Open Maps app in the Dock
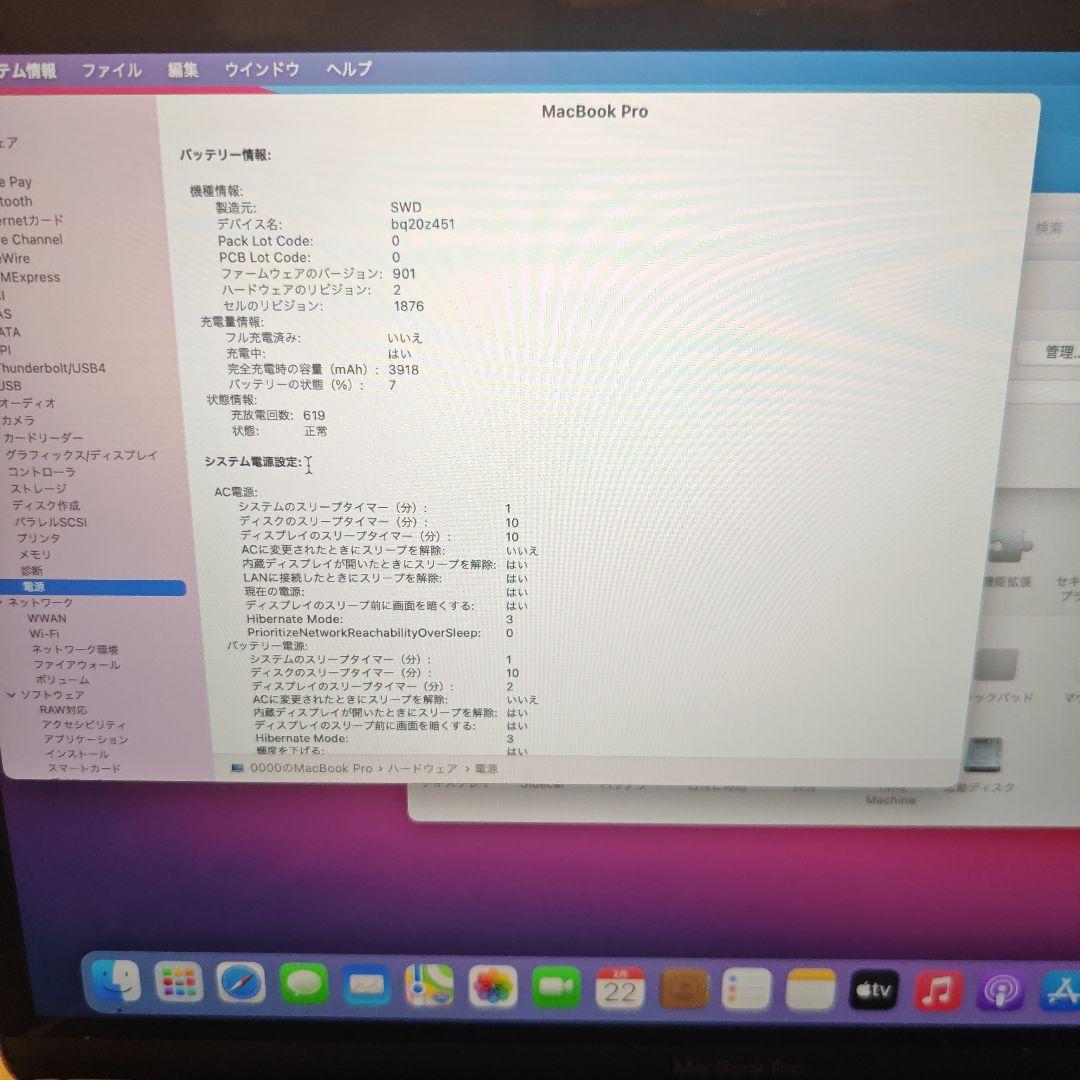The width and height of the screenshot is (1080, 1080). coord(429,986)
